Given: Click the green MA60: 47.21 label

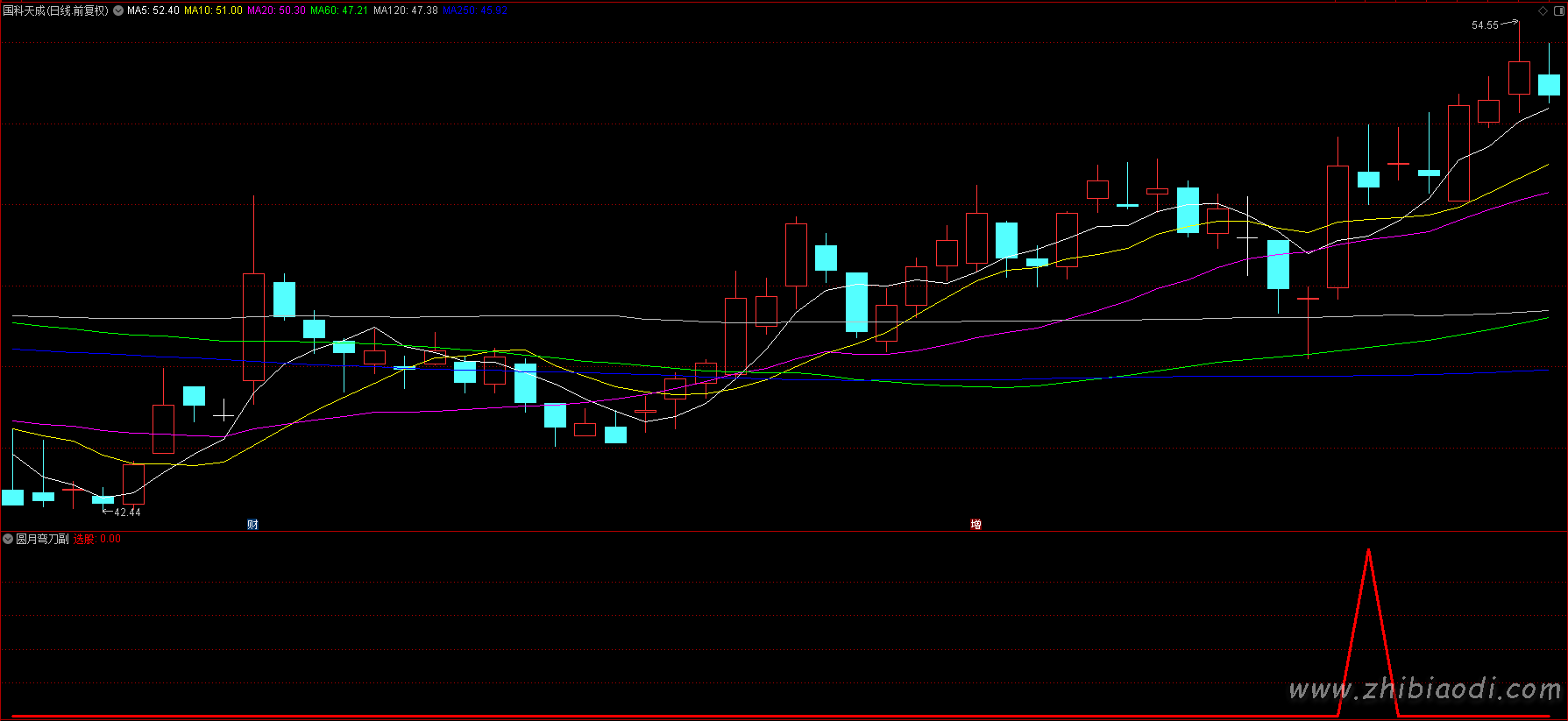Looking at the screenshot, I should (339, 11).
